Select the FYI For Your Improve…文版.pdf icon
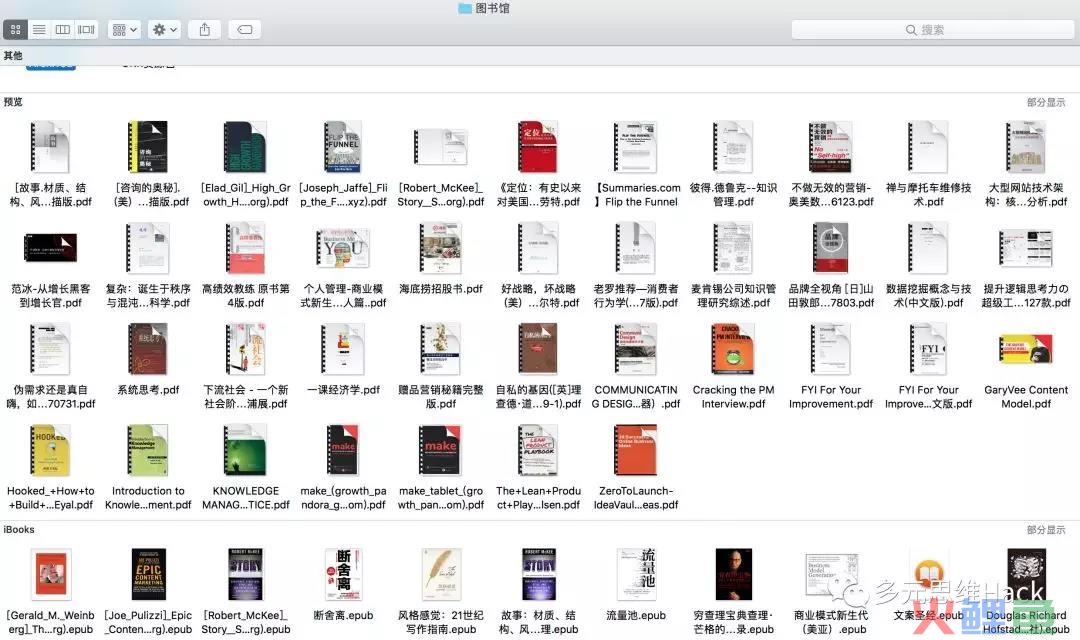Image resolution: width=1080 pixels, height=640 pixels. 928,349
